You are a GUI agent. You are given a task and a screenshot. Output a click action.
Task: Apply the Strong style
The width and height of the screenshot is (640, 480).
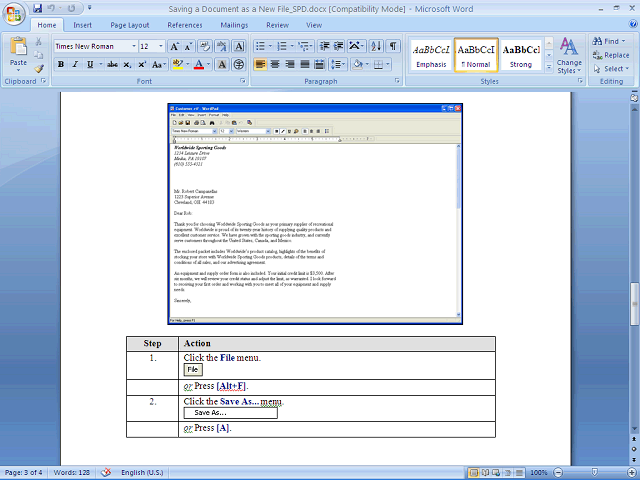[x=521, y=55]
